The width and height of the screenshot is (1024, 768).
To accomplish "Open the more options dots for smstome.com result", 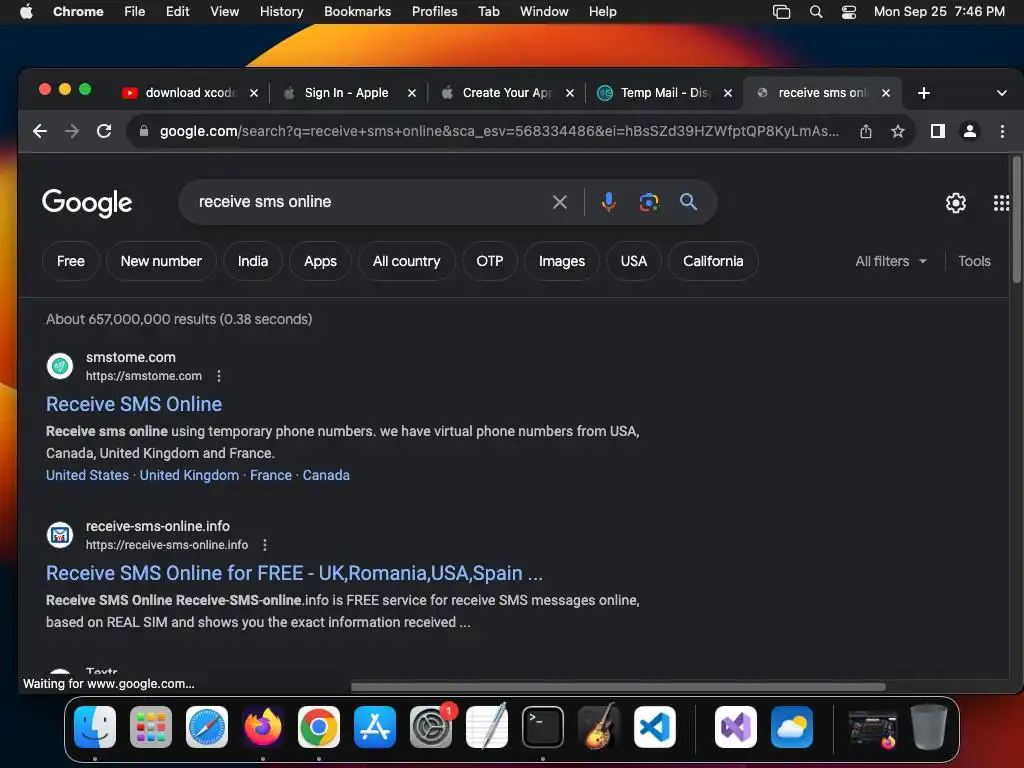I will click(219, 376).
